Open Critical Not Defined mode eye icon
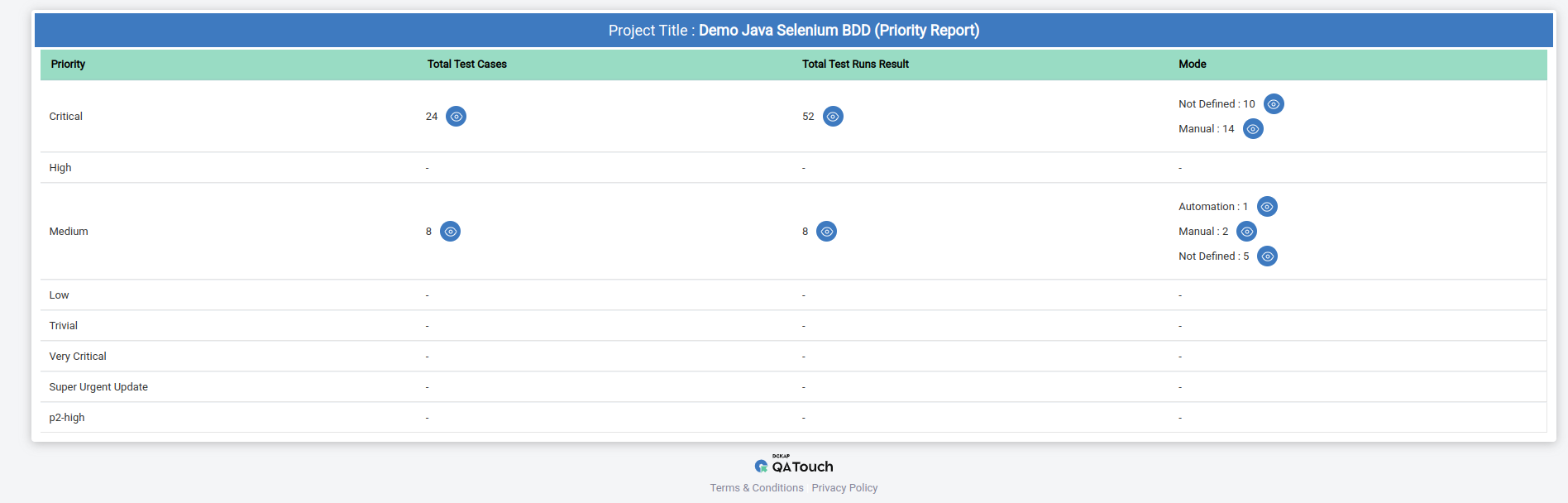The image size is (1568, 503). coord(1274,104)
